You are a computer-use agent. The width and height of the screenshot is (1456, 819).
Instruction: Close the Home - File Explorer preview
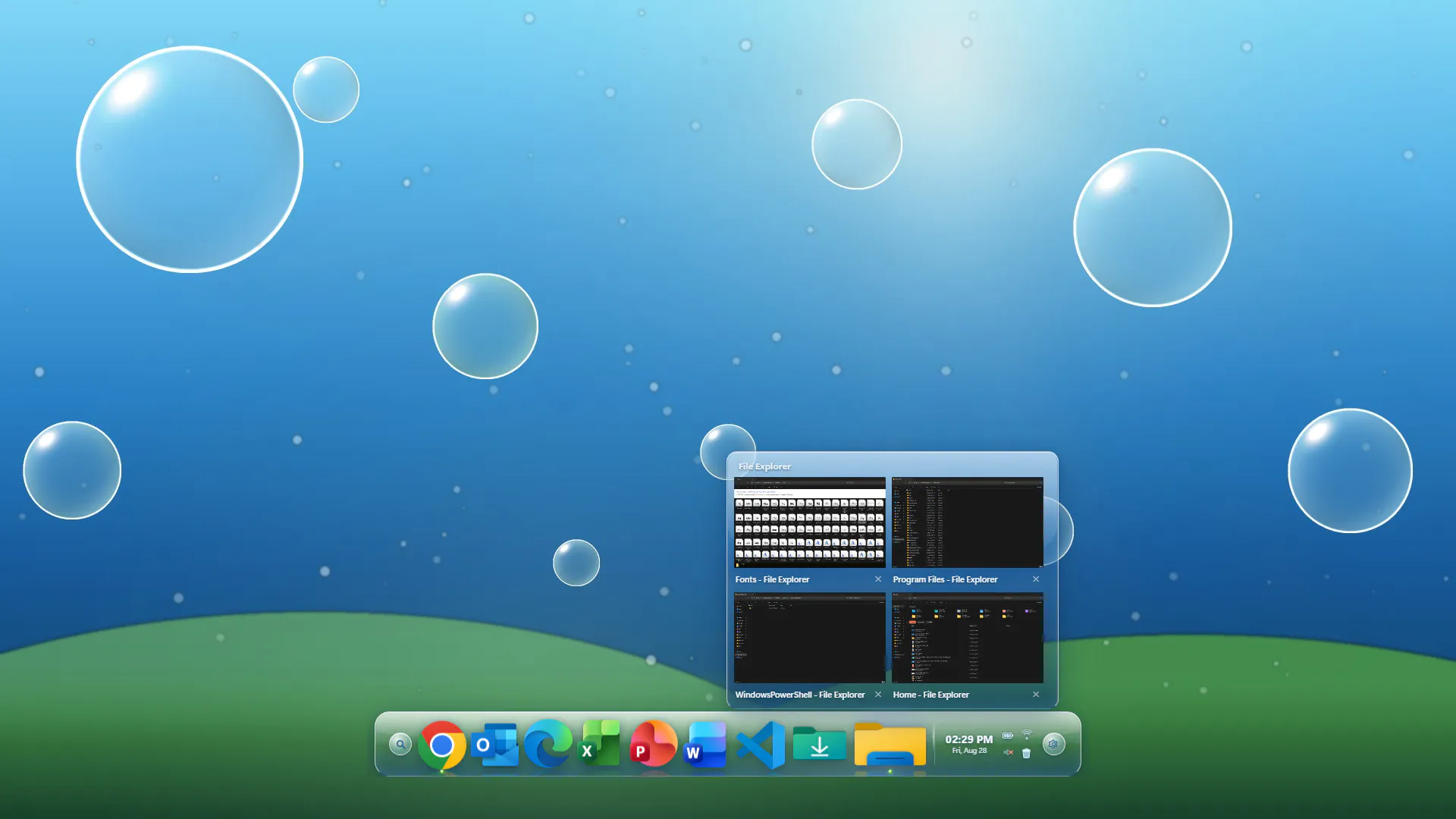(x=1036, y=695)
